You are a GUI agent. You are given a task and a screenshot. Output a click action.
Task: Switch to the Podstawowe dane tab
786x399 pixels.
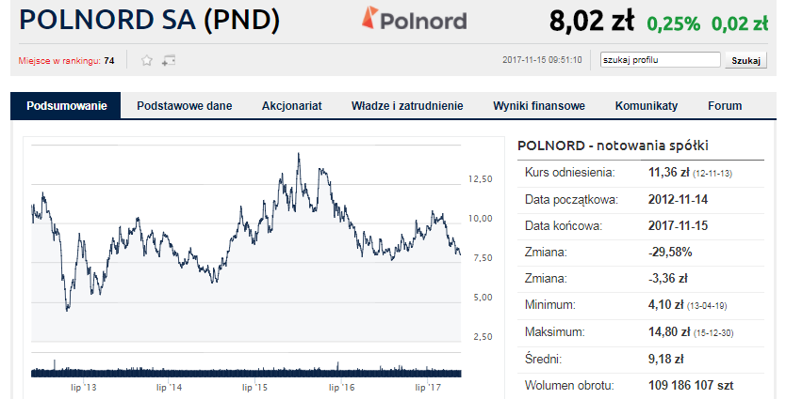[x=184, y=106]
